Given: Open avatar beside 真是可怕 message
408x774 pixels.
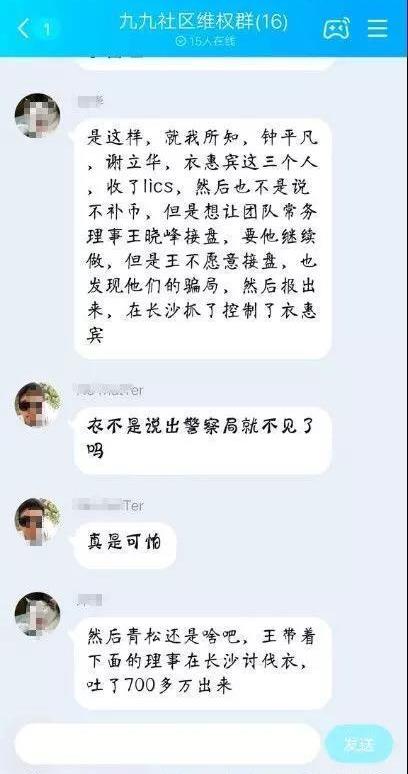Looking at the screenshot, I should pyautogui.click(x=37, y=521).
